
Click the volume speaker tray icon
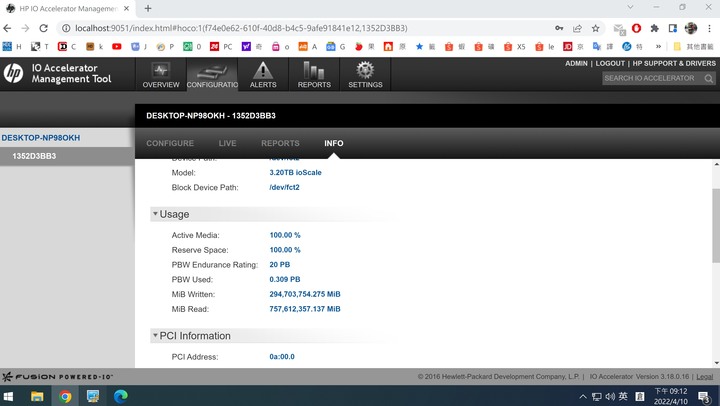pos(610,396)
